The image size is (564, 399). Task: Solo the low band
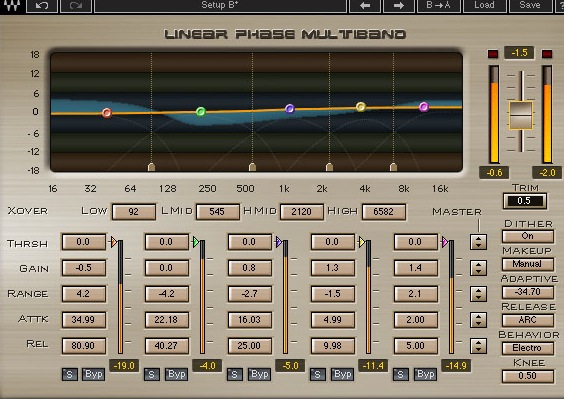click(x=69, y=375)
